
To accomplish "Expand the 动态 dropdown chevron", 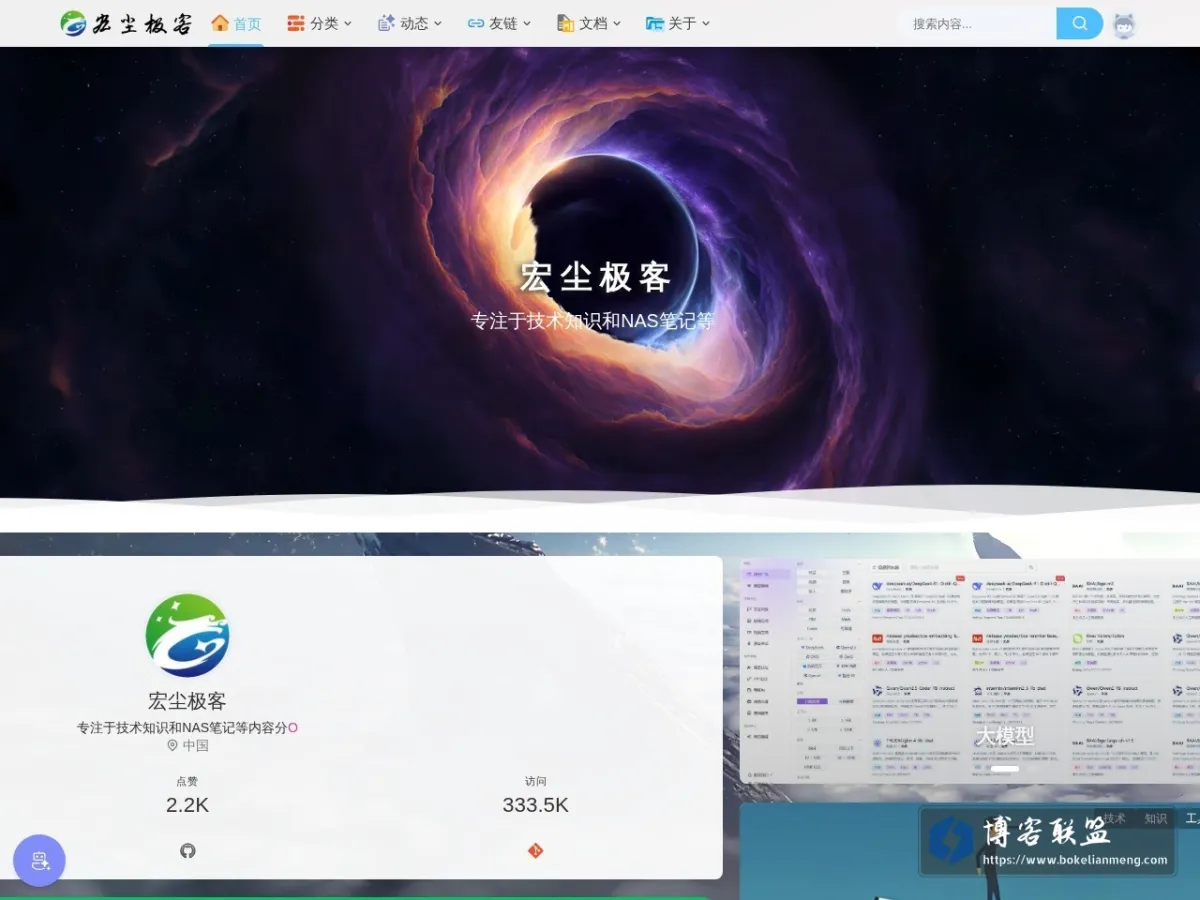I will click(438, 23).
